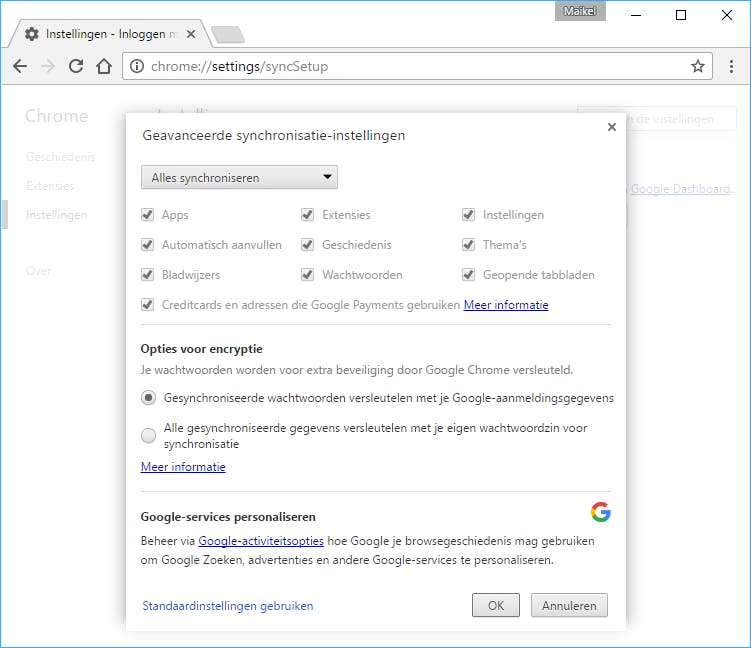Click the Opties voor encryptie heading

click(202, 349)
